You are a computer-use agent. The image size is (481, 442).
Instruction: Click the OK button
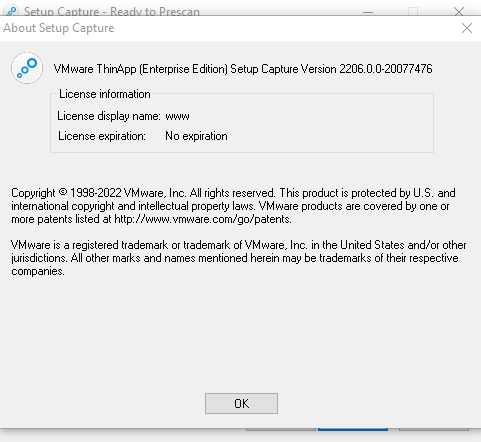(241, 403)
